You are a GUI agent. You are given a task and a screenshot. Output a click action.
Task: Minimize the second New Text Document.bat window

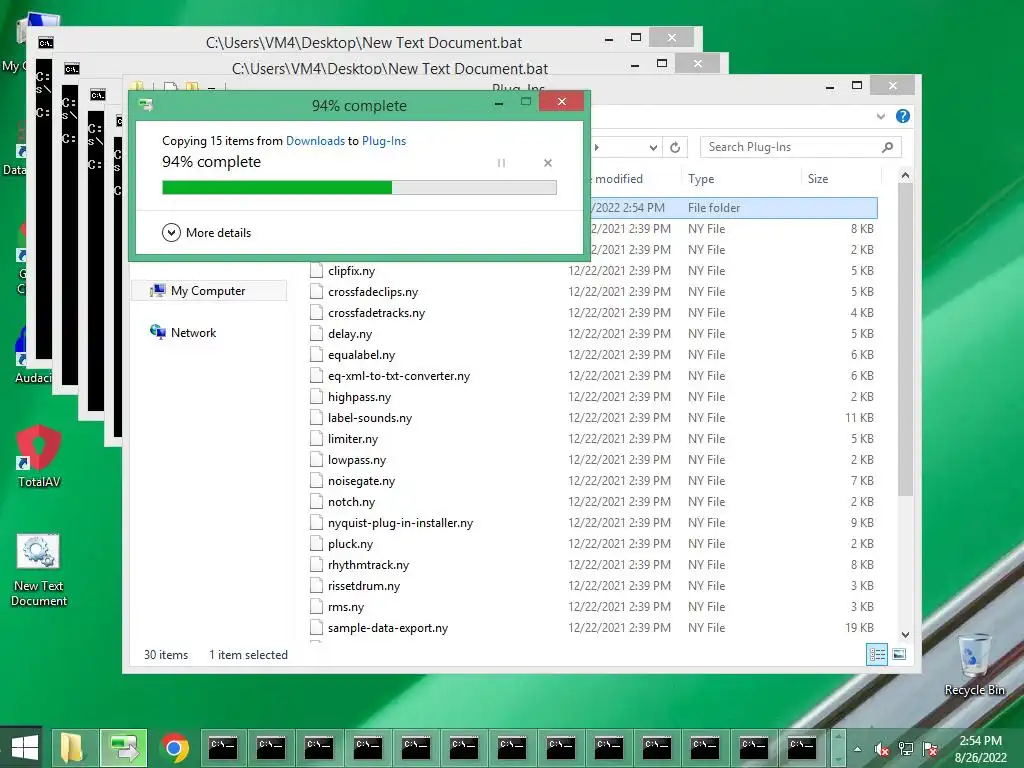[635, 65]
